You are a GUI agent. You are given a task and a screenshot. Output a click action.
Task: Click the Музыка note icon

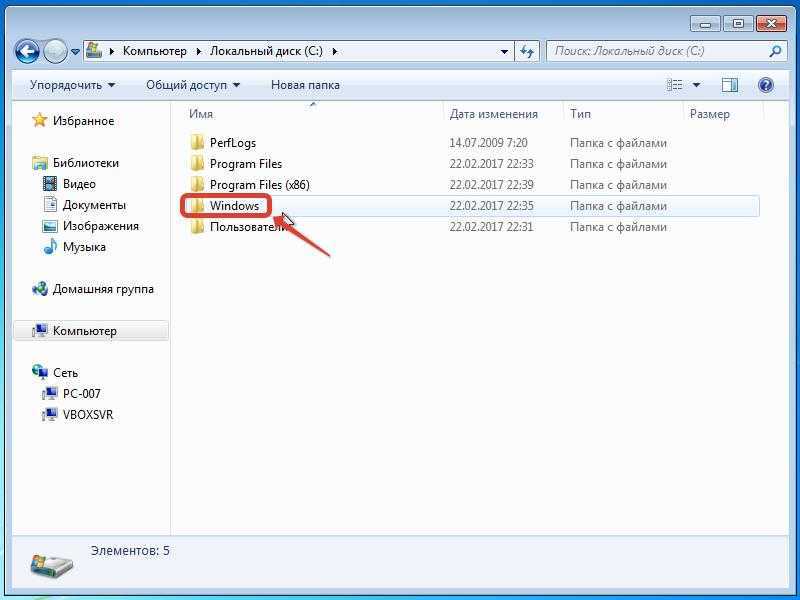(50, 246)
